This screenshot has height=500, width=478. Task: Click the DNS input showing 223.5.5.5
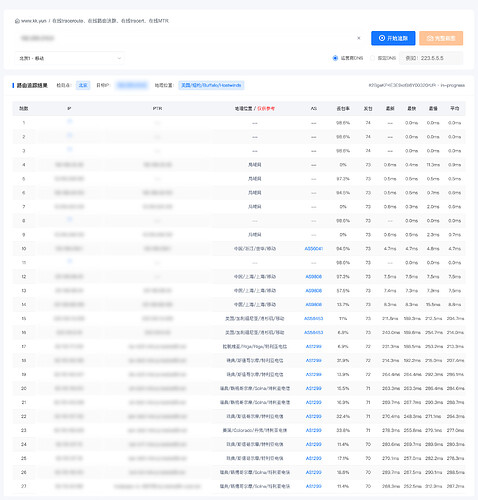pyautogui.click(x=431, y=58)
